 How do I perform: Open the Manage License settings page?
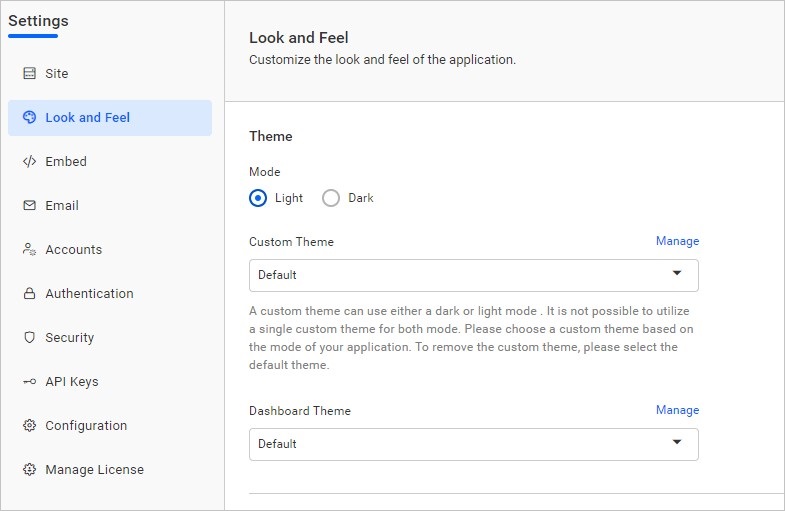(x=94, y=470)
